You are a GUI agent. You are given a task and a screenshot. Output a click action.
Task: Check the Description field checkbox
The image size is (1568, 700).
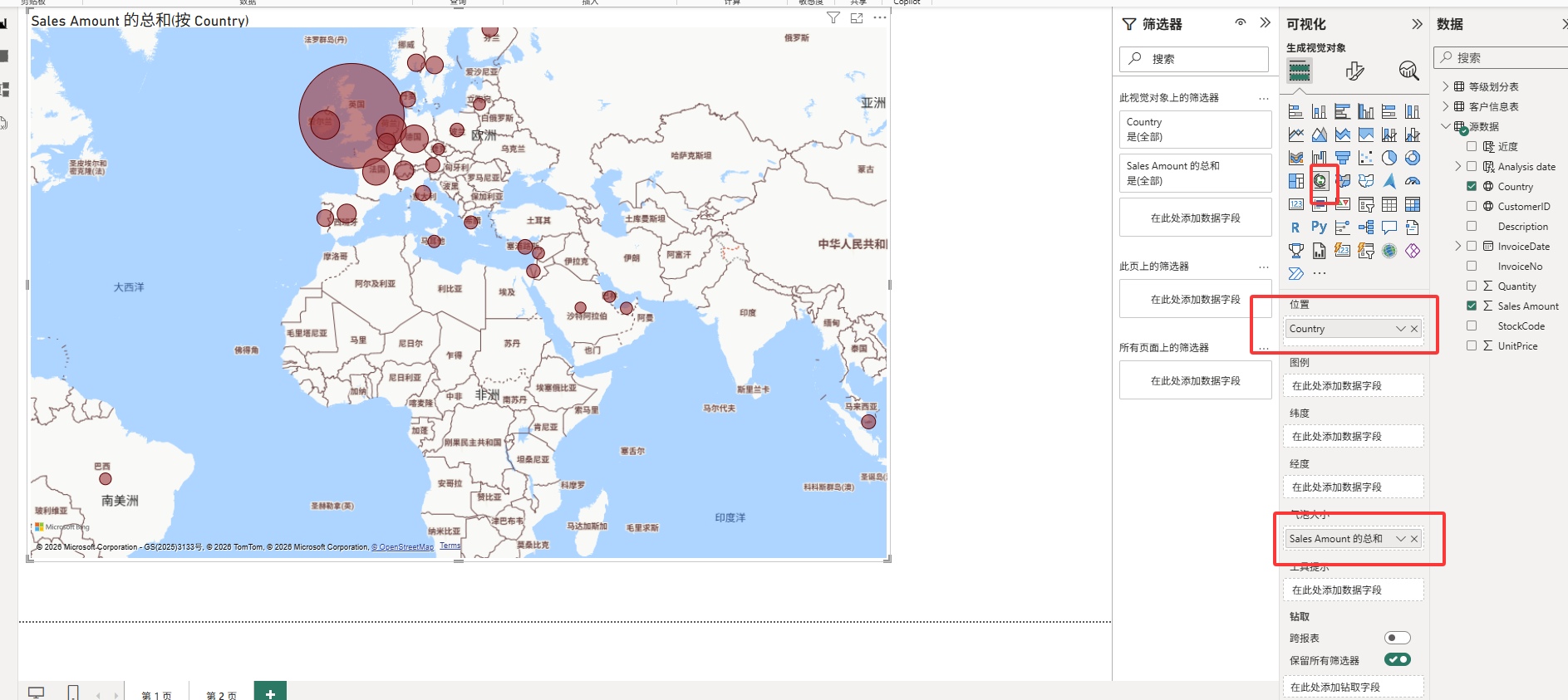point(1472,226)
